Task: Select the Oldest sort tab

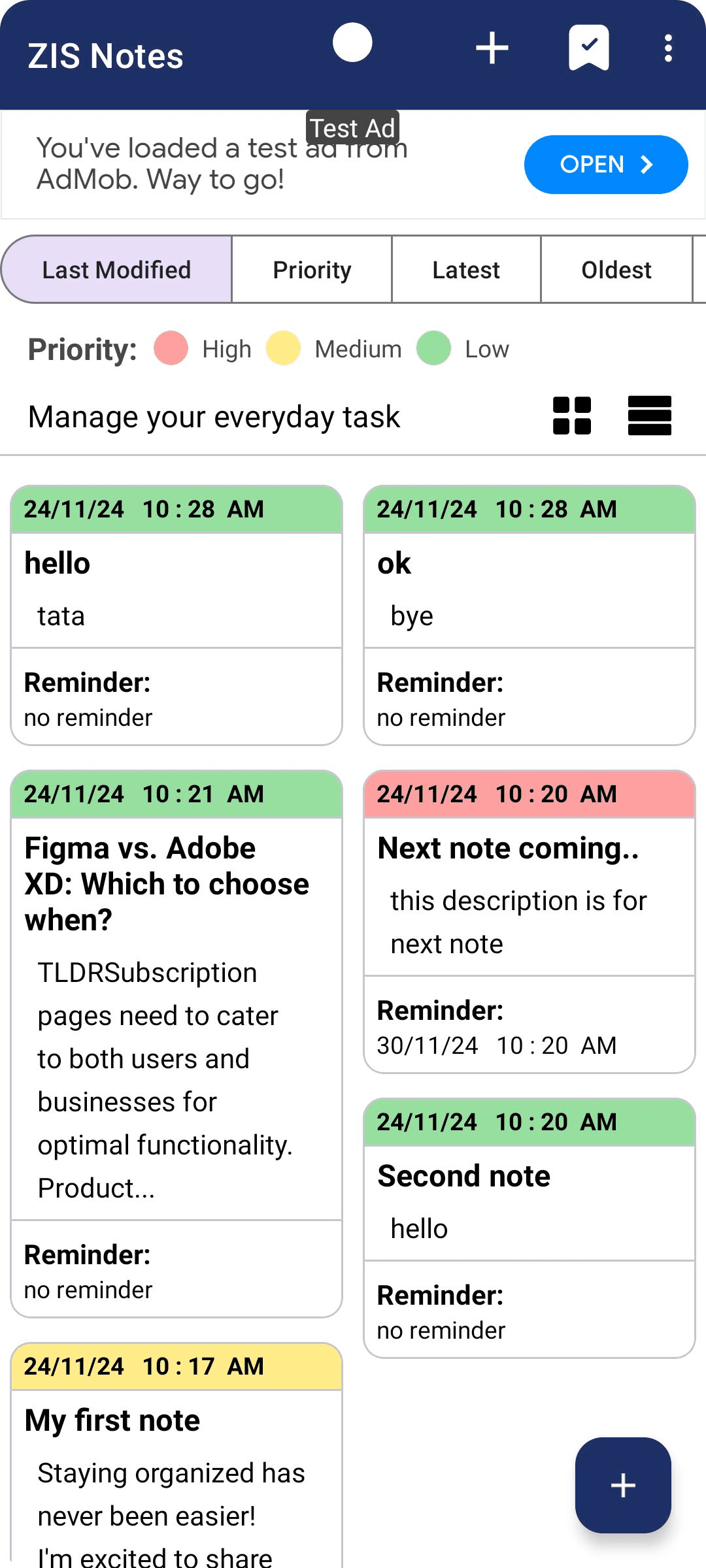Action: click(616, 269)
